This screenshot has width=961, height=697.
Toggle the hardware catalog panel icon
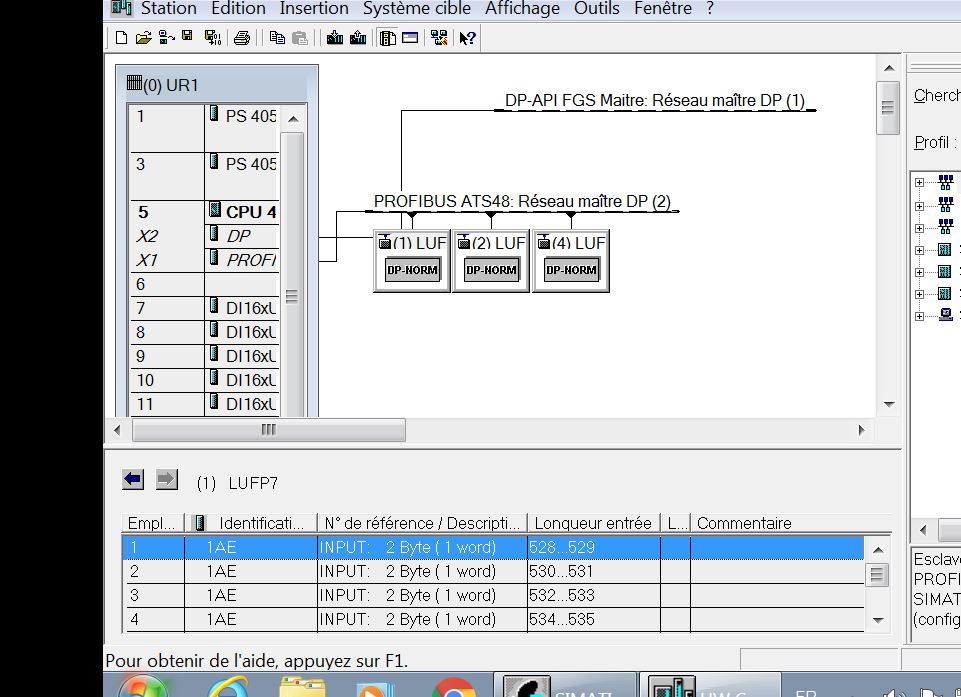(388, 38)
